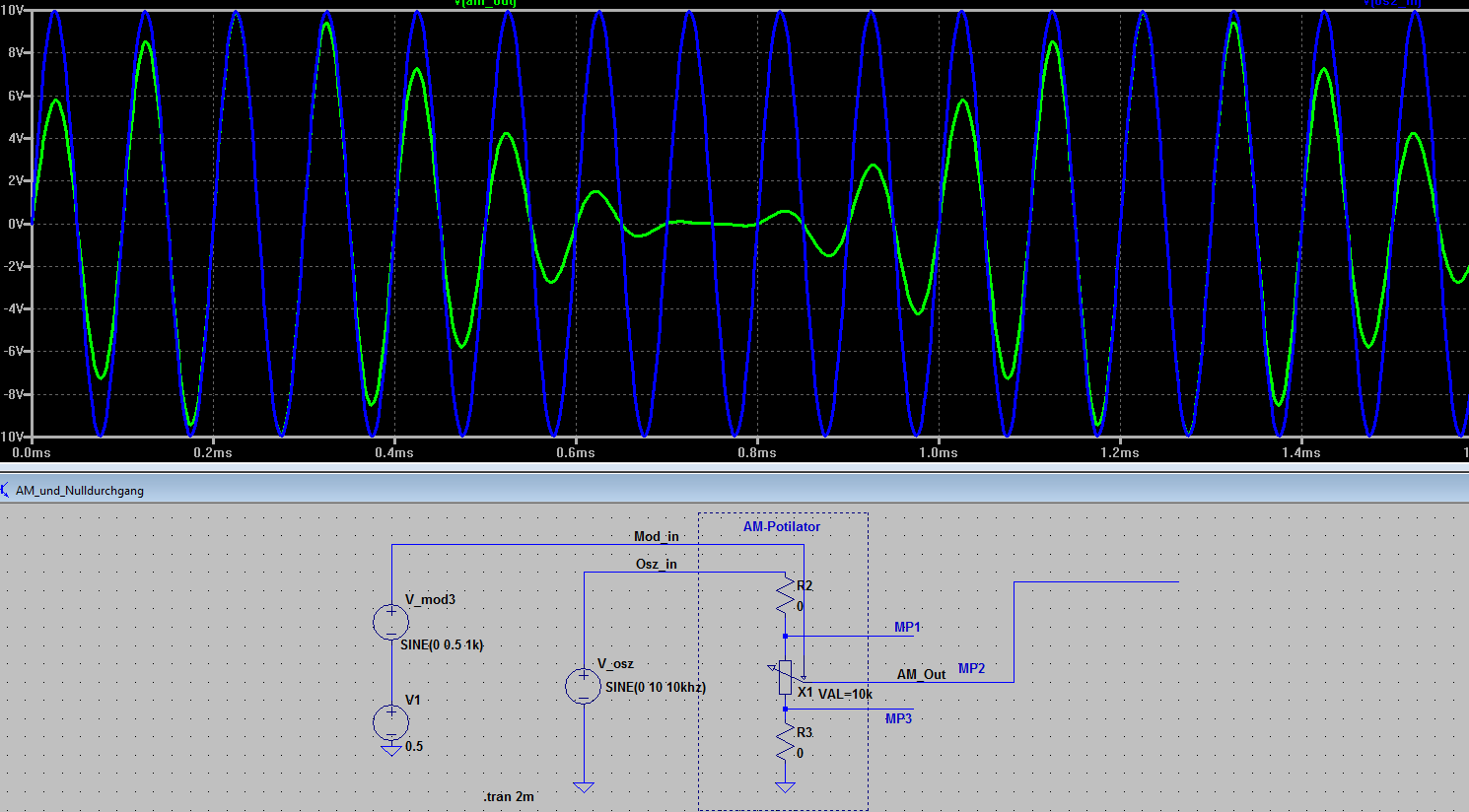Select the V_osz voltage source symbol

point(584,686)
